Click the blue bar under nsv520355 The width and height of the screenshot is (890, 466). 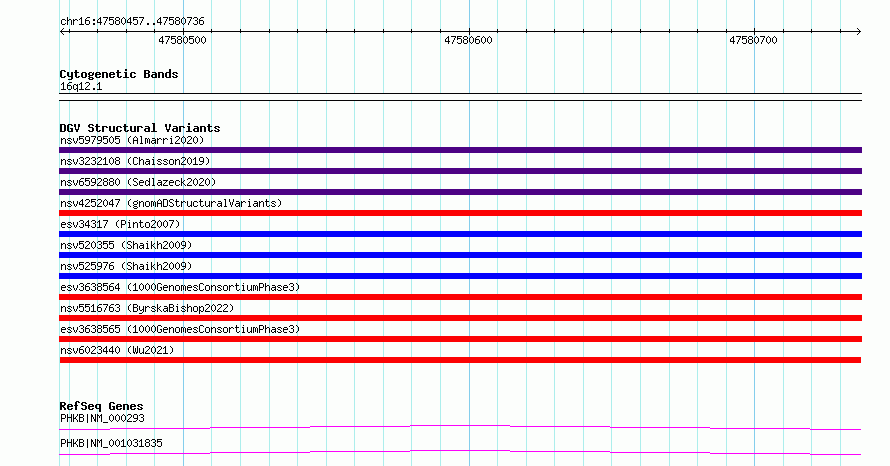(x=460, y=255)
